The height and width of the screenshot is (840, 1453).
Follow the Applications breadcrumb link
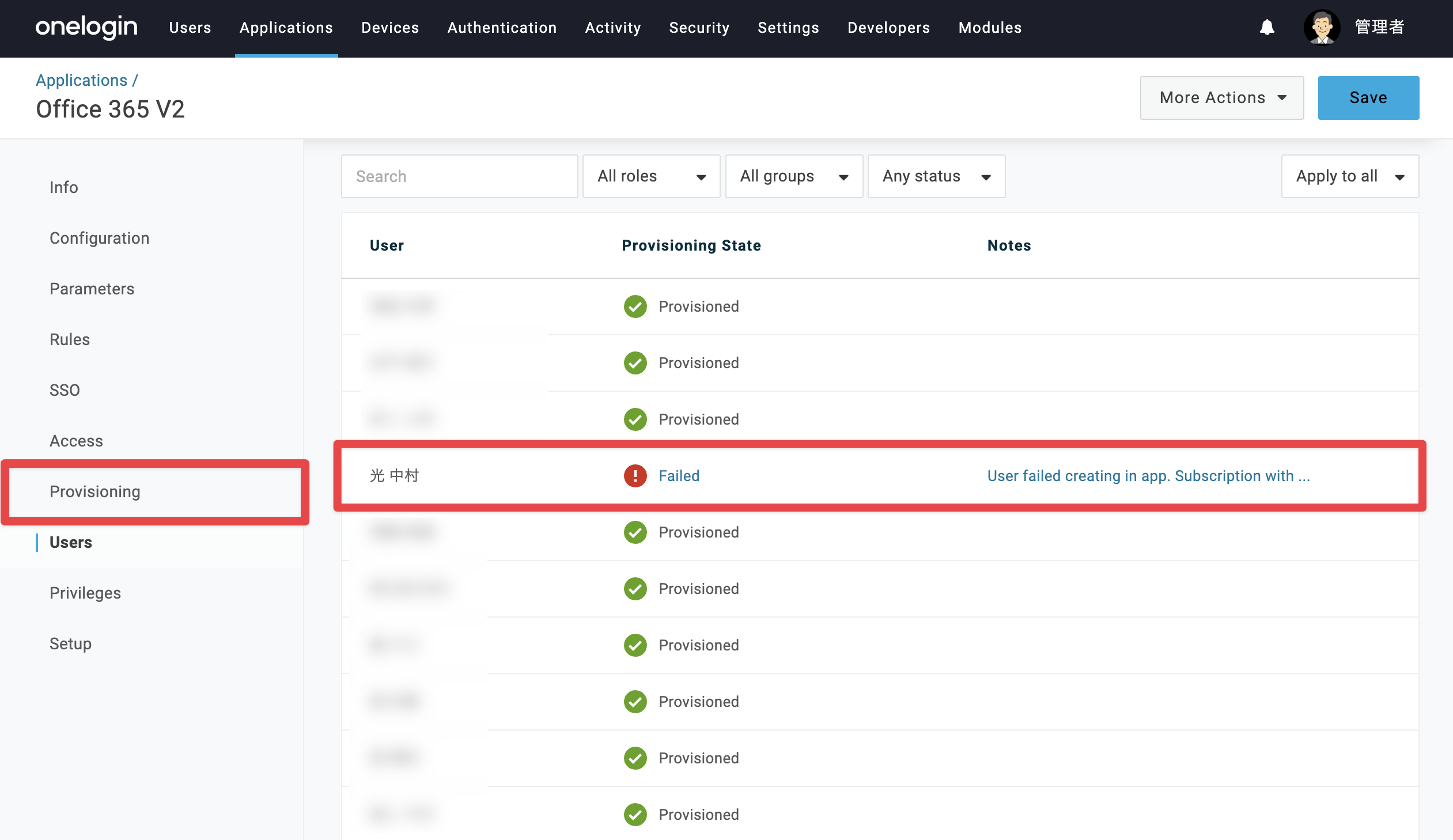point(81,80)
